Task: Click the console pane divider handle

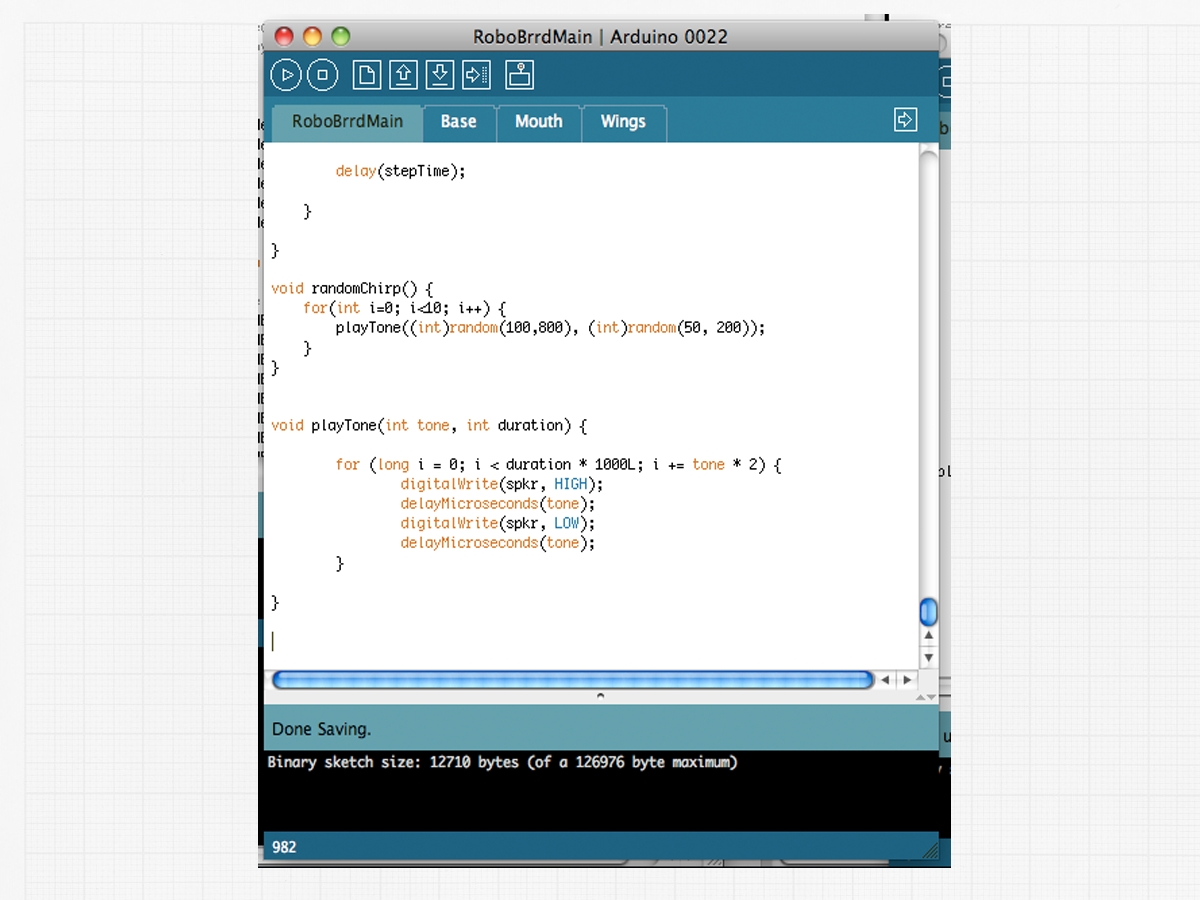Action: pyautogui.click(x=600, y=695)
